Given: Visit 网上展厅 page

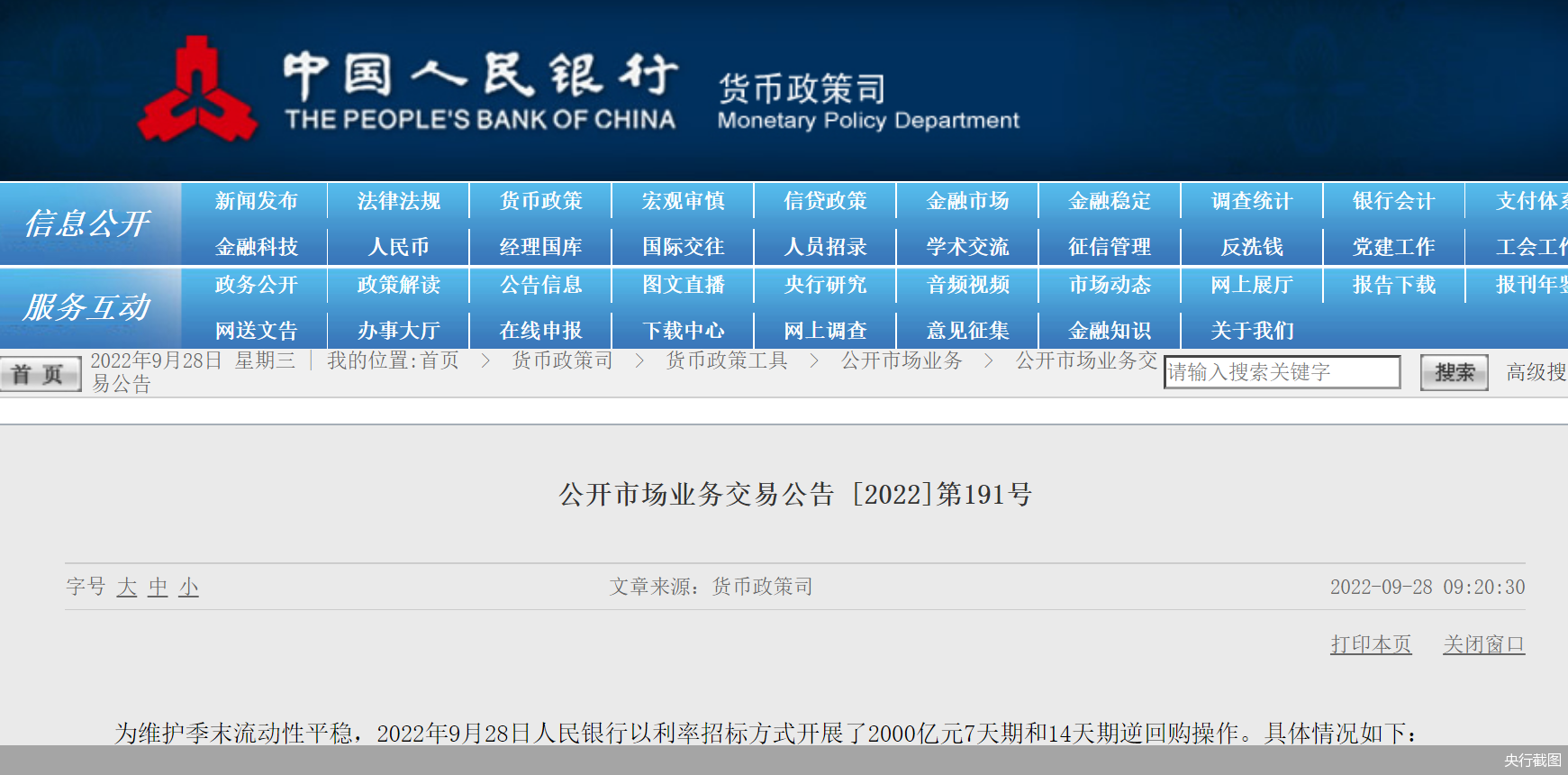Looking at the screenshot, I should pos(1252,285).
